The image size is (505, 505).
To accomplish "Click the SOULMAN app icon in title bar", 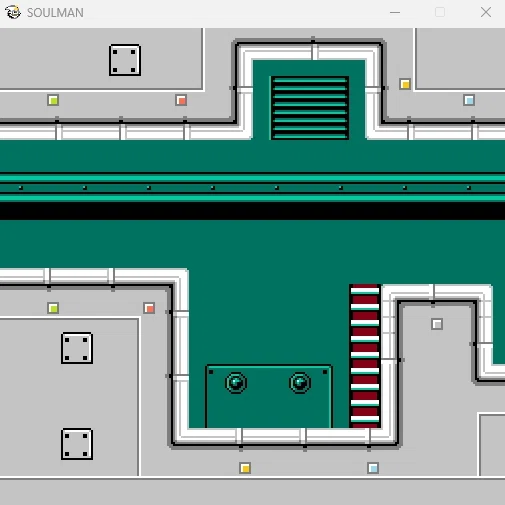I will tap(13, 12).
